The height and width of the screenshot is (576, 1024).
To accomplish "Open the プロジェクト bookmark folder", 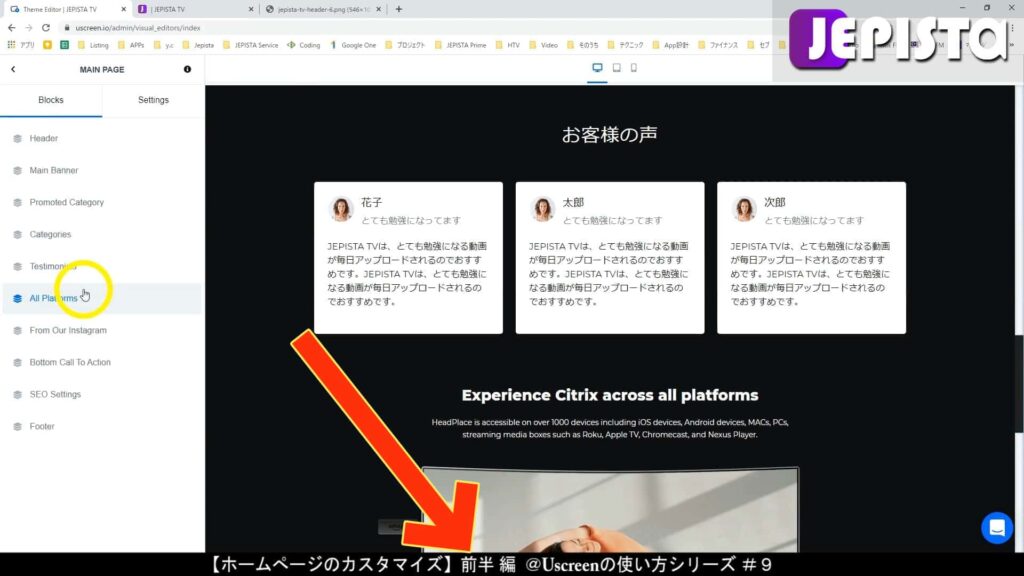I will (x=405, y=45).
